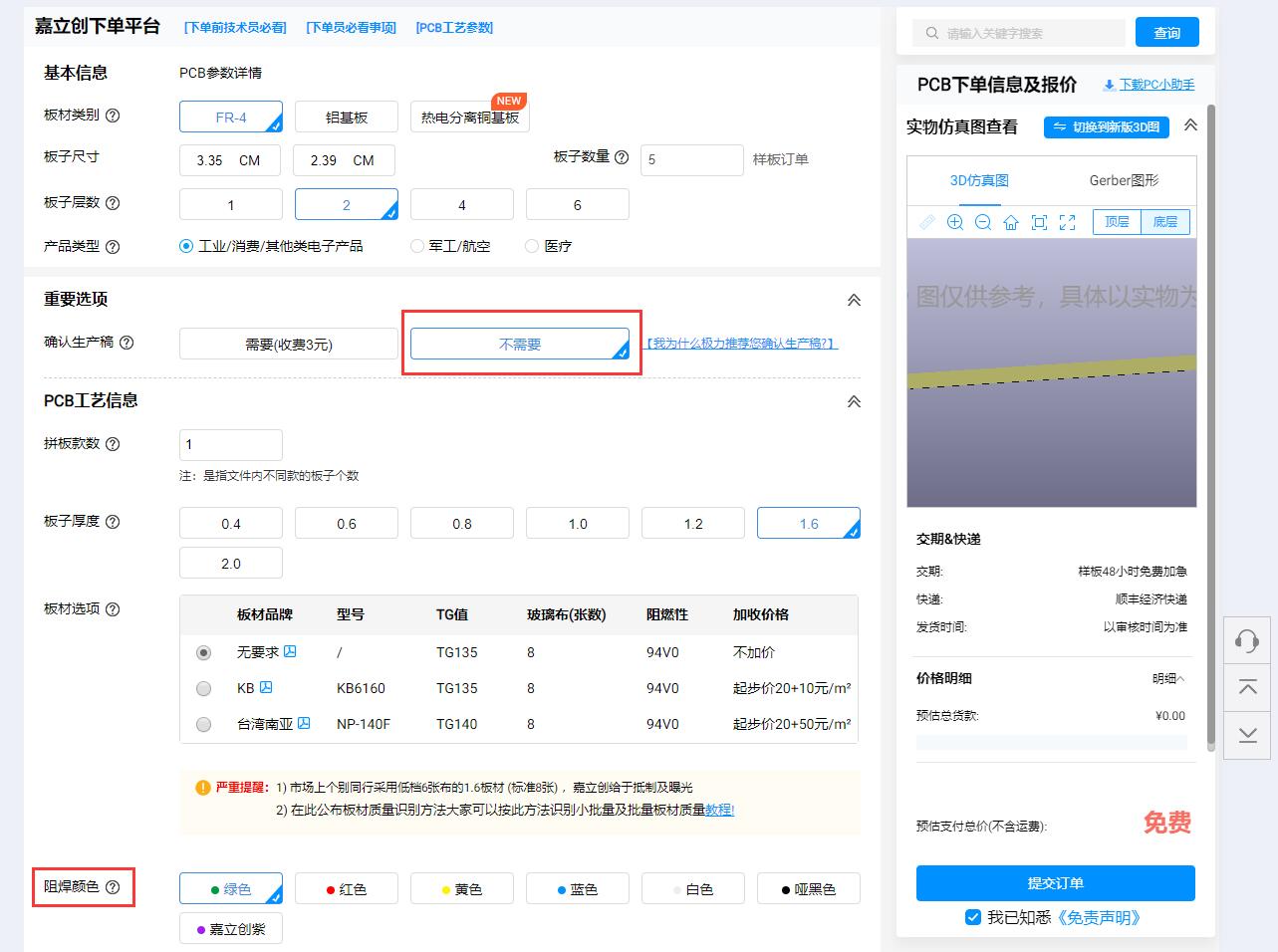The image size is (1278, 952).
Task: Click 提交订单 submit order button
Action: (x=1056, y=883)
